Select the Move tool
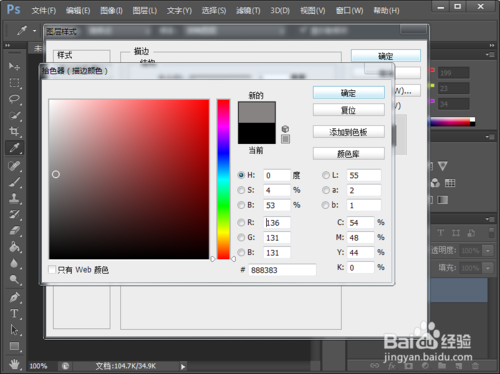Screen dimensions: 500x374 (x=14, y=66)
